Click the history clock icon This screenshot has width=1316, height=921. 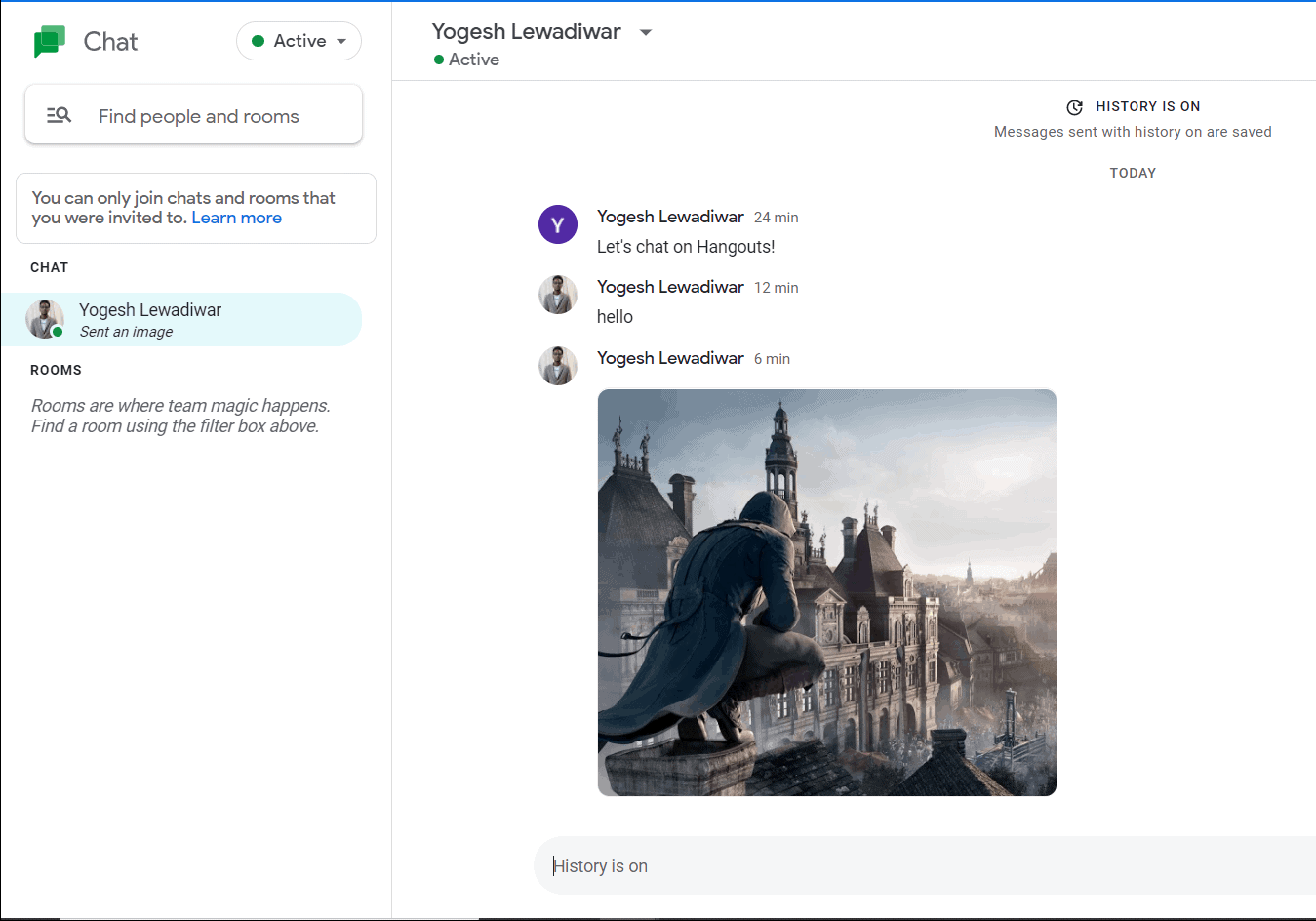[x=1075, y=107]
